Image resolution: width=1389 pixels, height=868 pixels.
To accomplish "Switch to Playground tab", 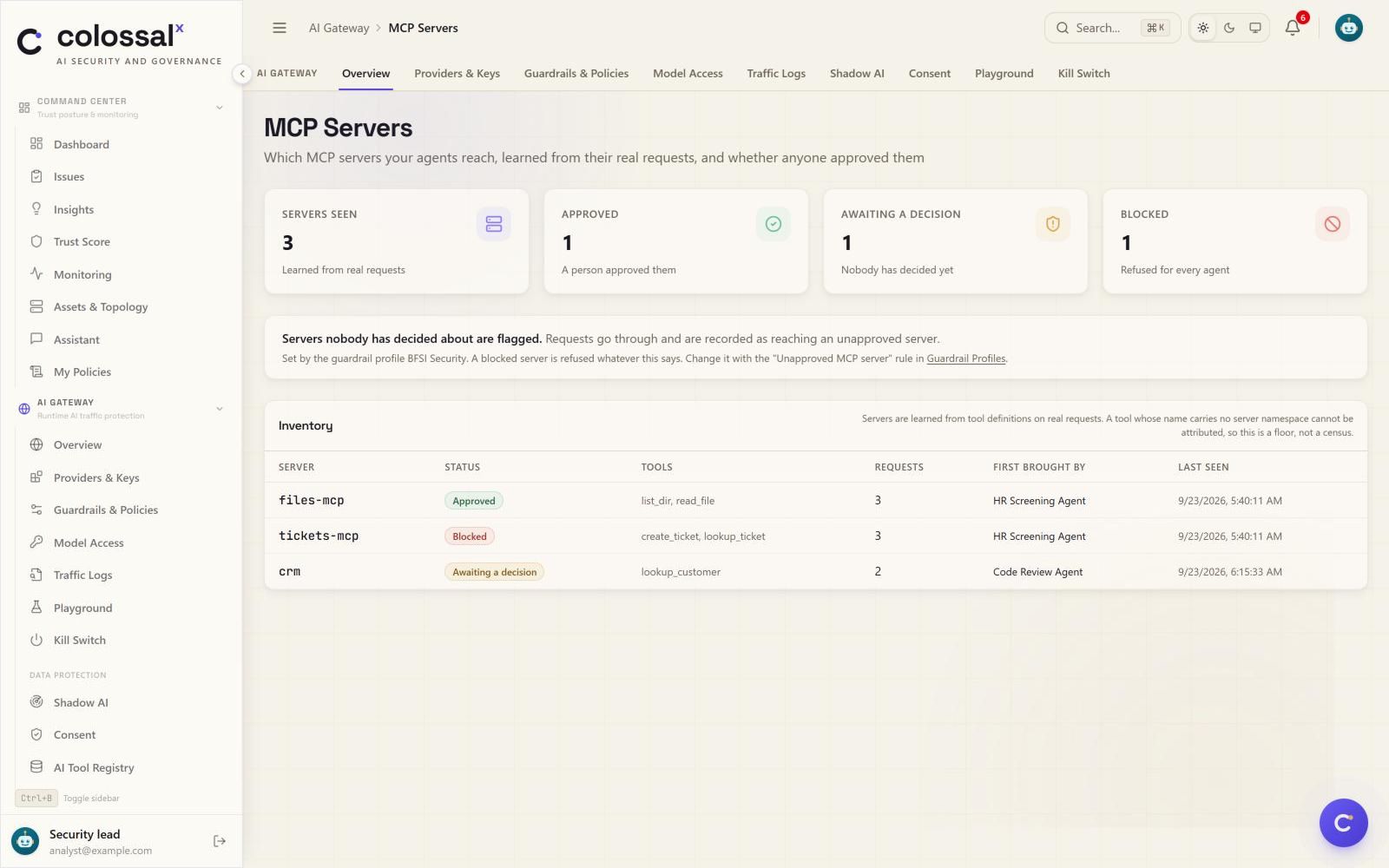I will pyautogui.click(x=1004, y=74).
